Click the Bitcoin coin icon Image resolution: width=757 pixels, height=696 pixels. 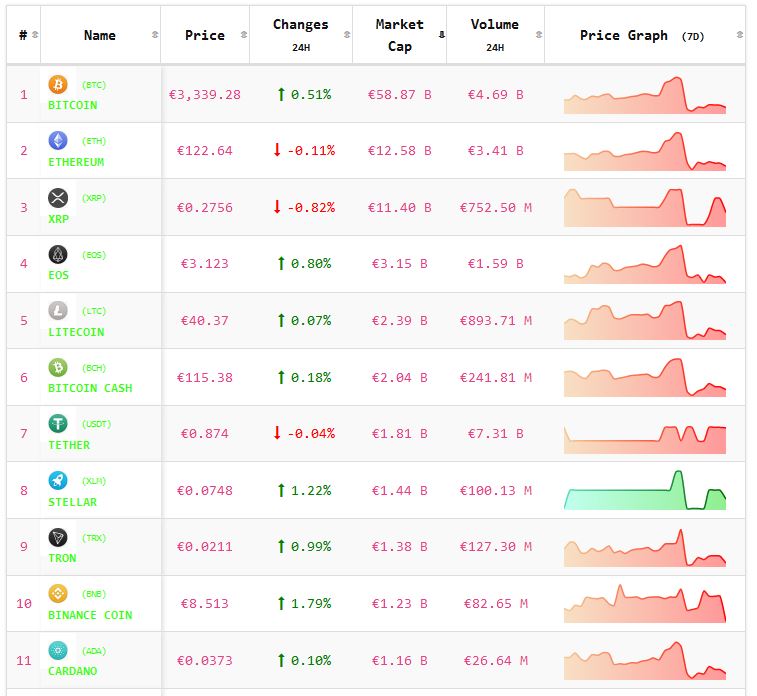coord(58,85)
